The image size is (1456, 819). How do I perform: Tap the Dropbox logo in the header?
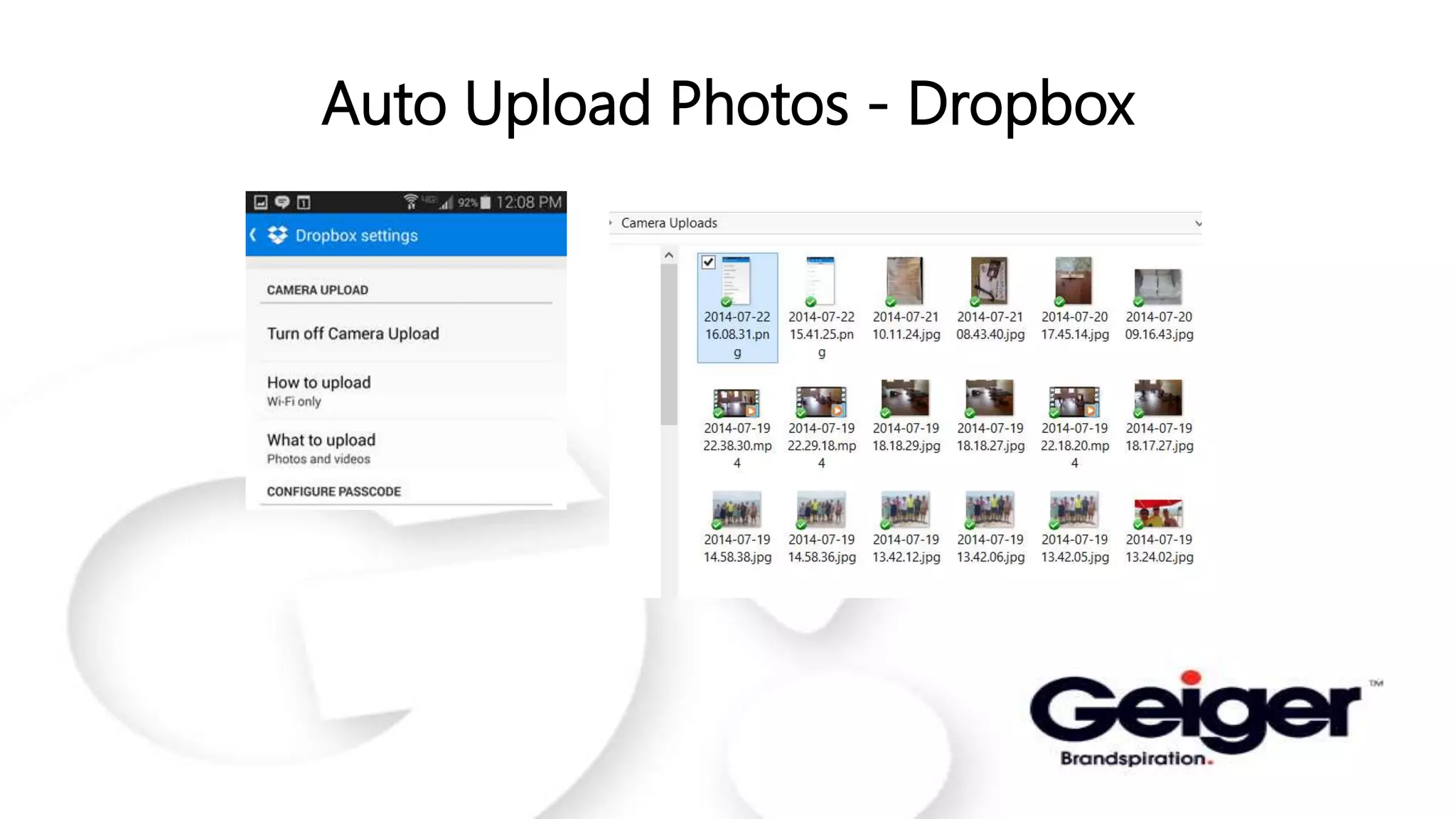tap(278, 235)
